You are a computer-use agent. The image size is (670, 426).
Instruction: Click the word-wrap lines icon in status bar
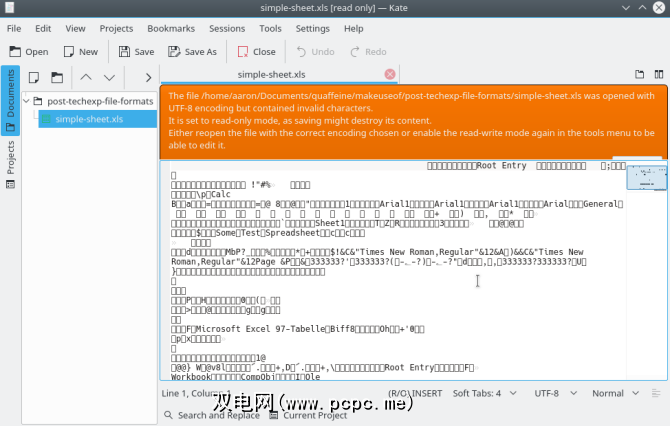(x=656, y=393)
